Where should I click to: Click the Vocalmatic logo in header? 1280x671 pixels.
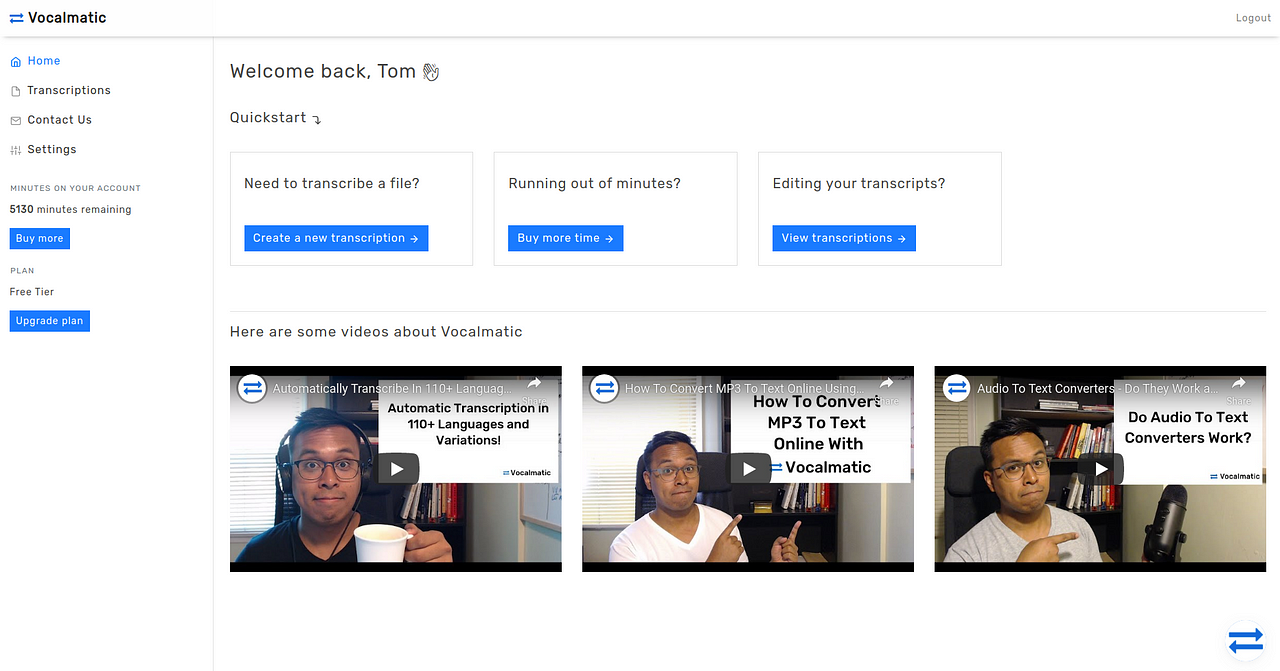coord(16,18)
